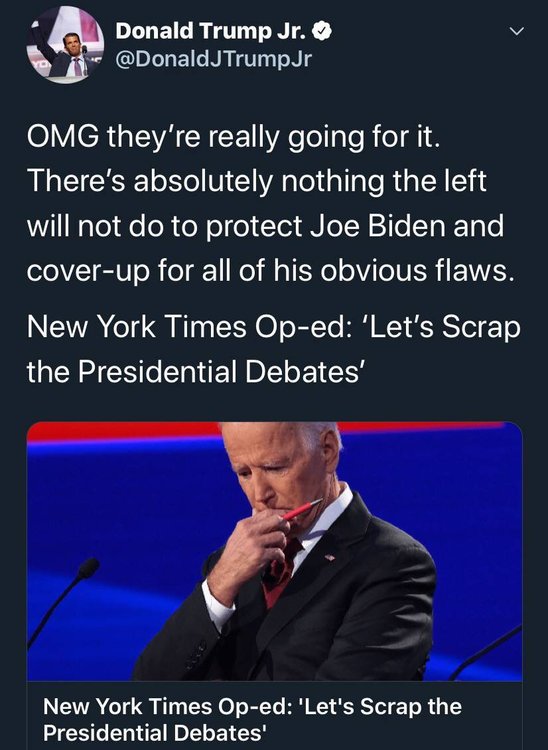Viewport: 548px width, 750px height.
Task: Click the tweet line 'There's absolutely nothing the left'
Action: (x=257, y=181)
